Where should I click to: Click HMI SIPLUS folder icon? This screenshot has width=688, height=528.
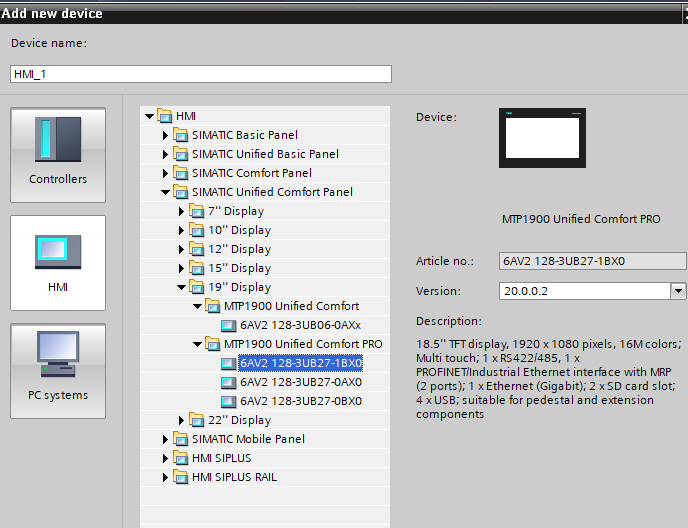pos(180,458)
